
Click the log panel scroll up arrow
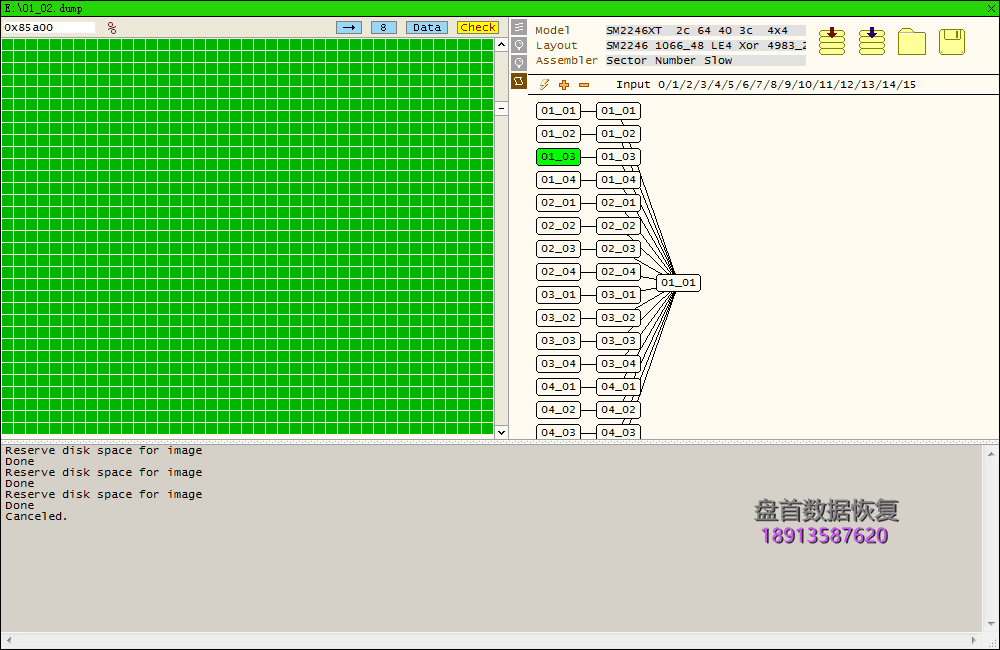[990, 454]
